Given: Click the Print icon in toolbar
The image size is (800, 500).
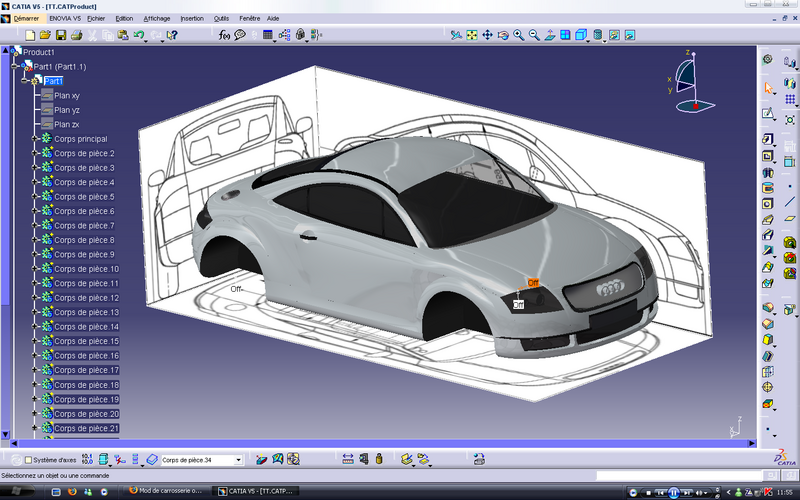Looking at the screenshot, I should (x=76, y=35).
